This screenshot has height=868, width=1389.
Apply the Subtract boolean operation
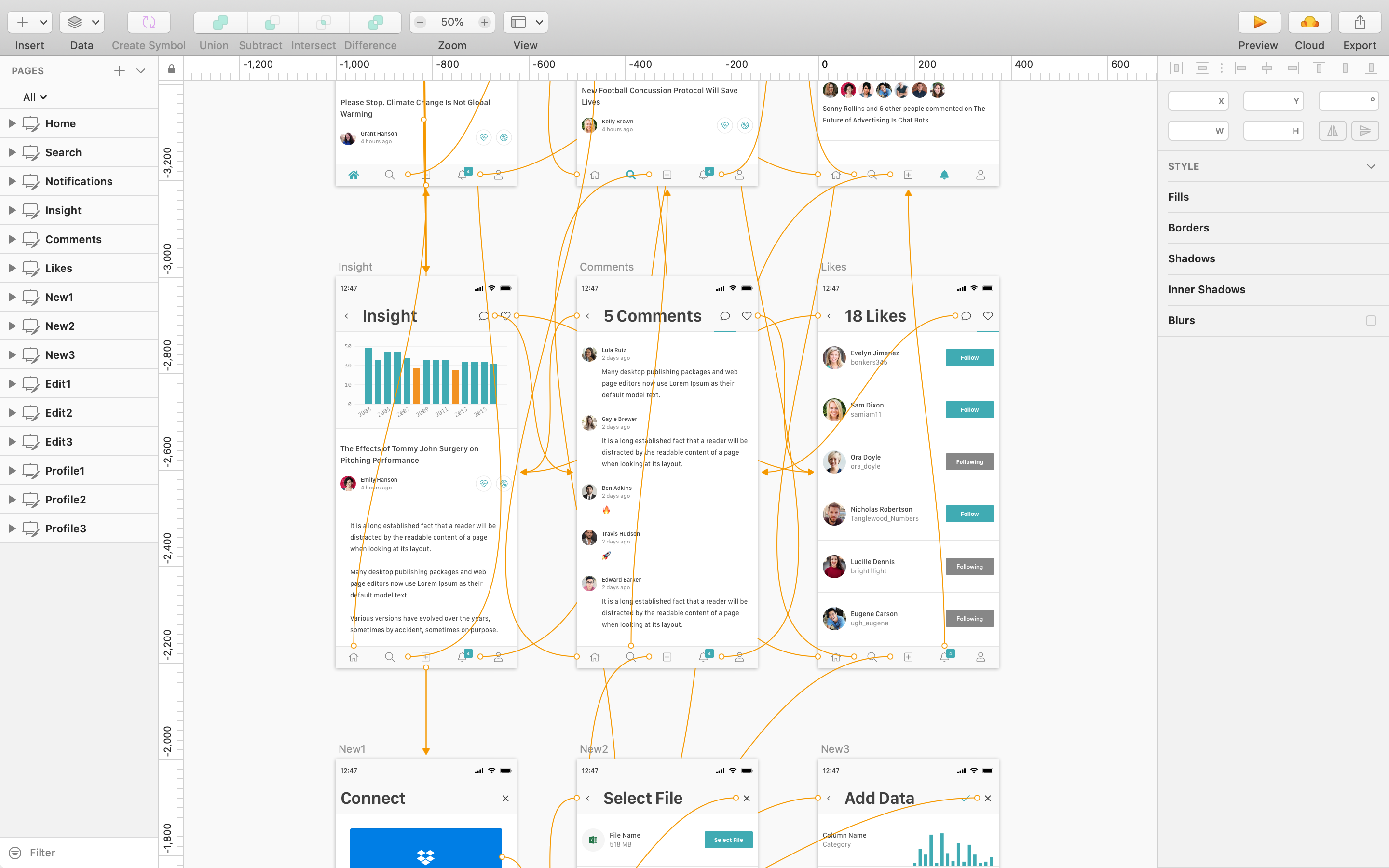coord(272,22)
